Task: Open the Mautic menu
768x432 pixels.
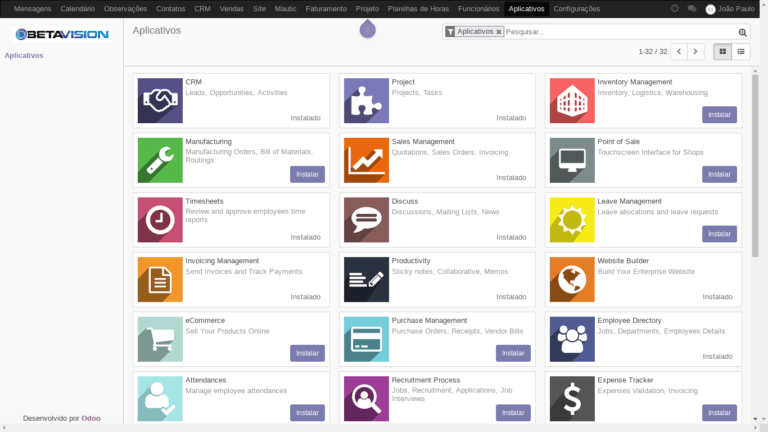Action: tap(285, 9)
